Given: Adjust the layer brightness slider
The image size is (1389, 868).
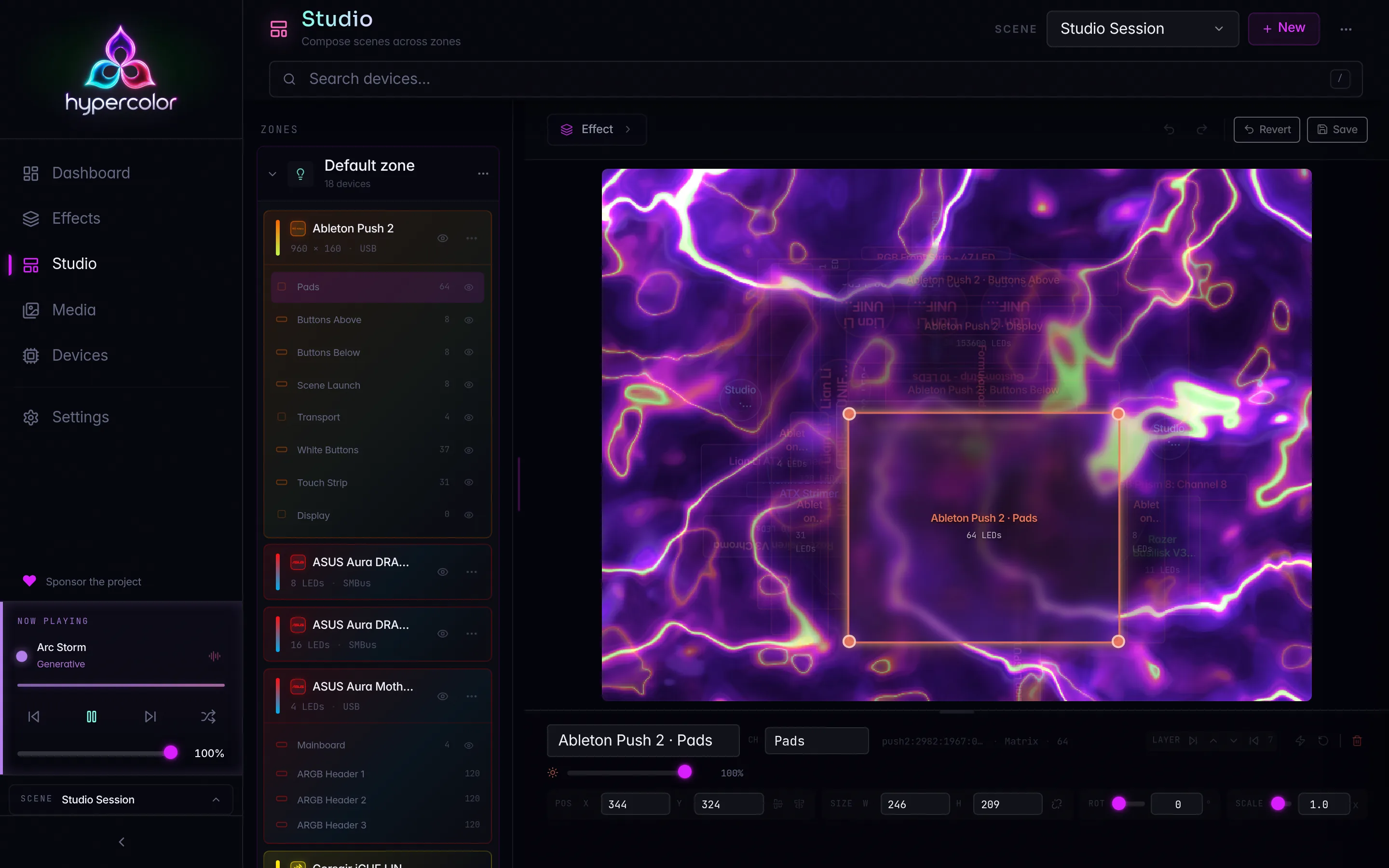Looking at the screenshot, I should (630, 772).
